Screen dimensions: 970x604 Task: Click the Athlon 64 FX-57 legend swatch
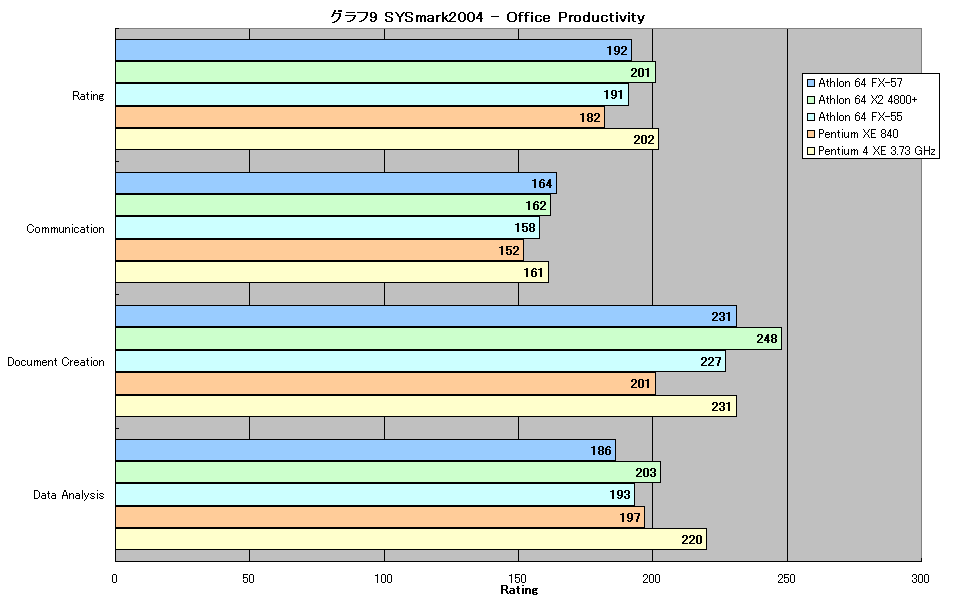(x=810, y=83)
